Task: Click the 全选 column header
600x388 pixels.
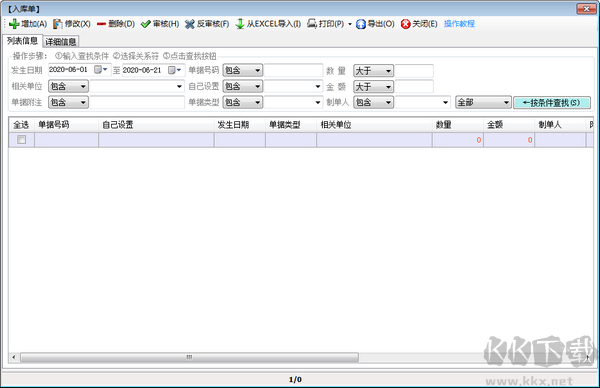Action: click(x=21, y=125)
